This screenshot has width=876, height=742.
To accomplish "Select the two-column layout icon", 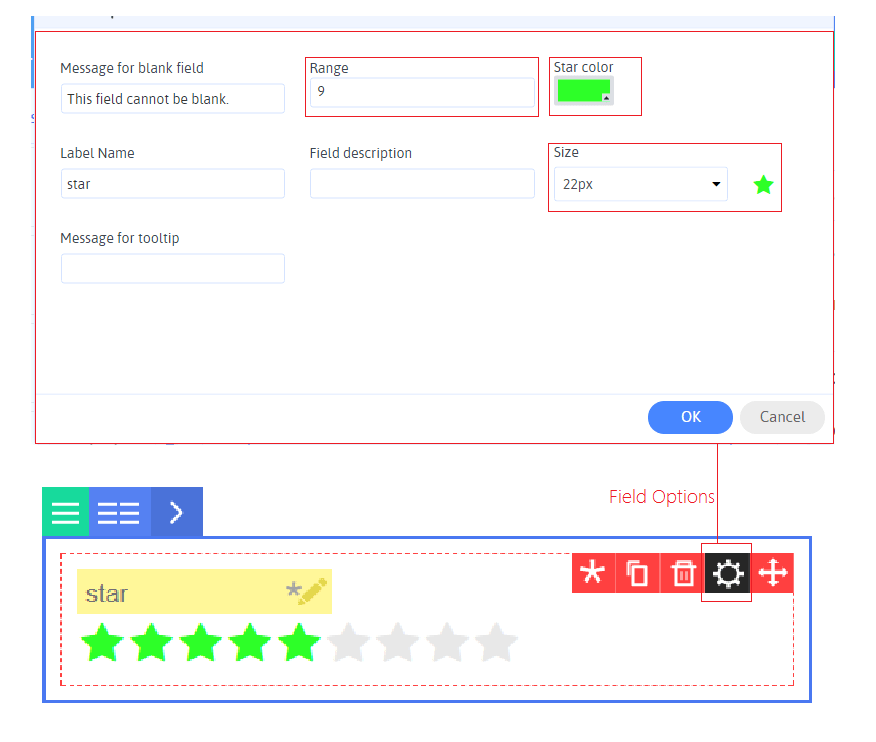I will (119, 512).
